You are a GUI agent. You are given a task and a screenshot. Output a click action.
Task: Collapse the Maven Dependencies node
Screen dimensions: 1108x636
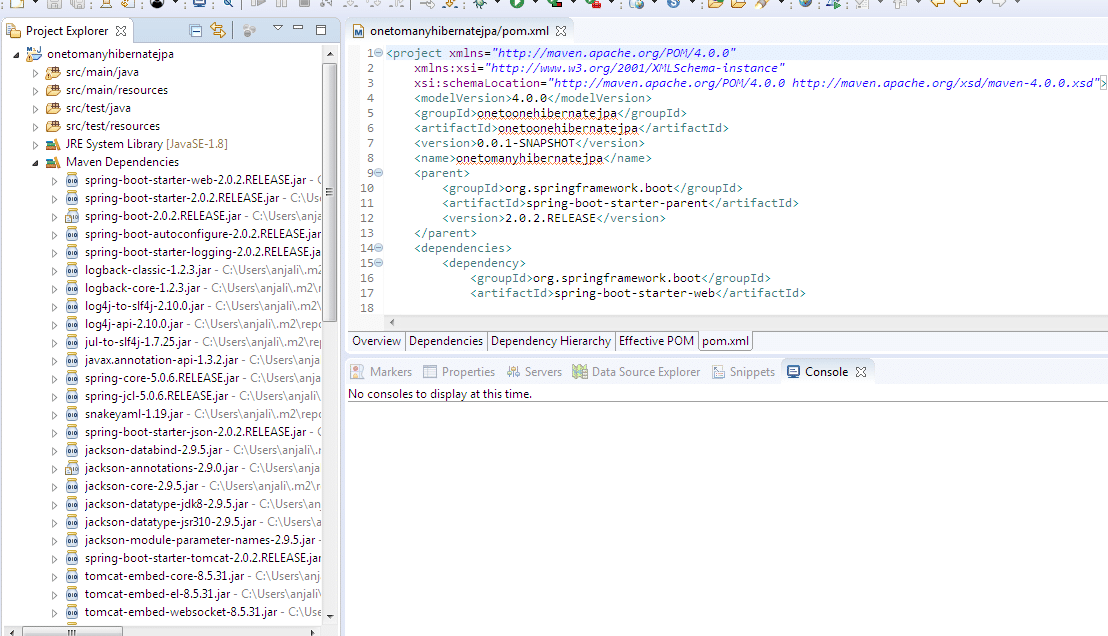pos(36,162)
